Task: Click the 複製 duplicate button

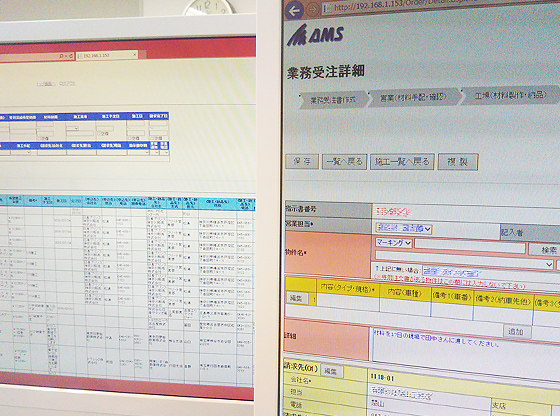Action: point(458,162)
